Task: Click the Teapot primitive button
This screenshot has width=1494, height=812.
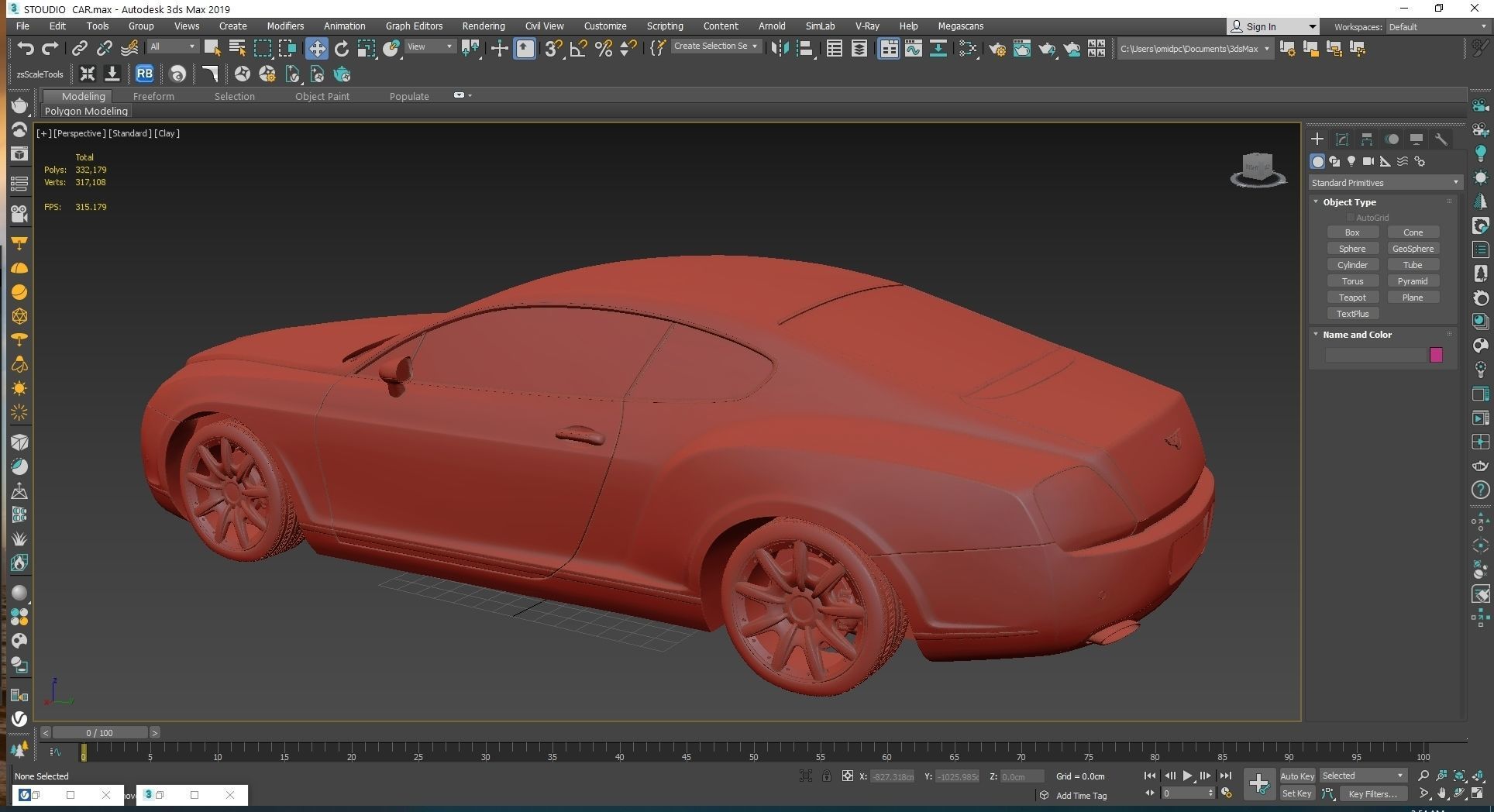Action: 1352,298
